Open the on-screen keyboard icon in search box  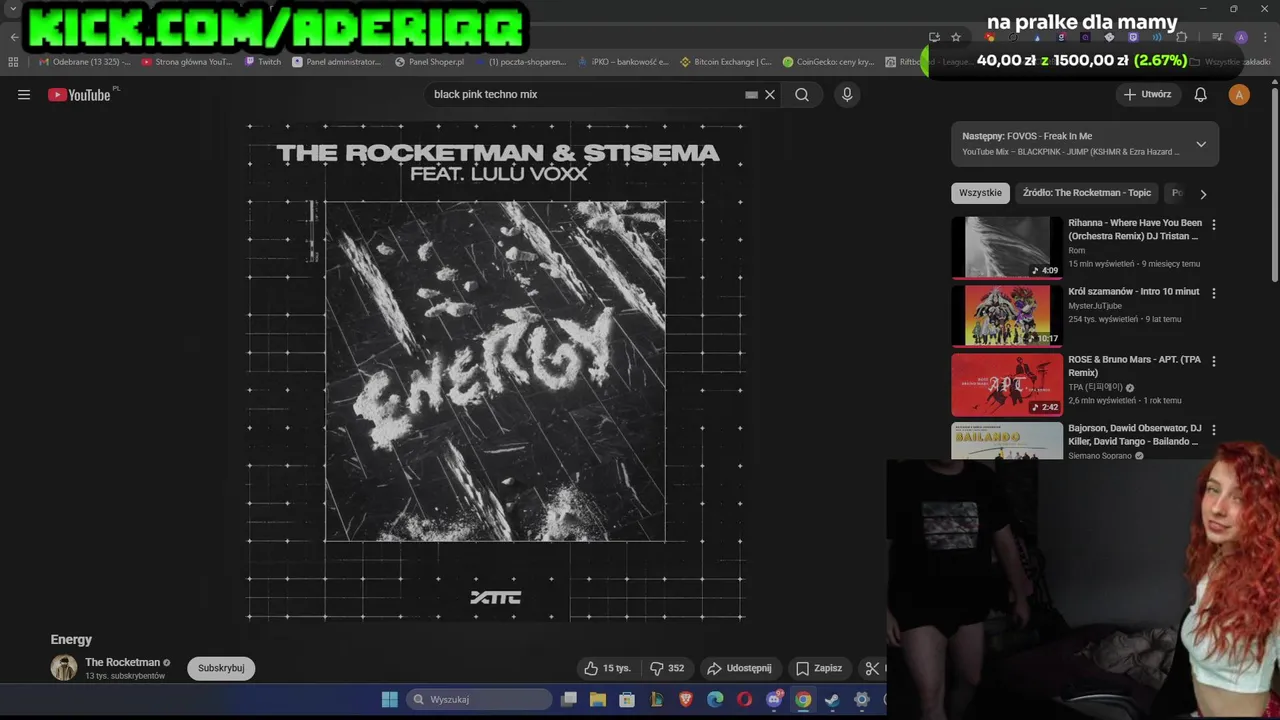[x=751, y=95]
